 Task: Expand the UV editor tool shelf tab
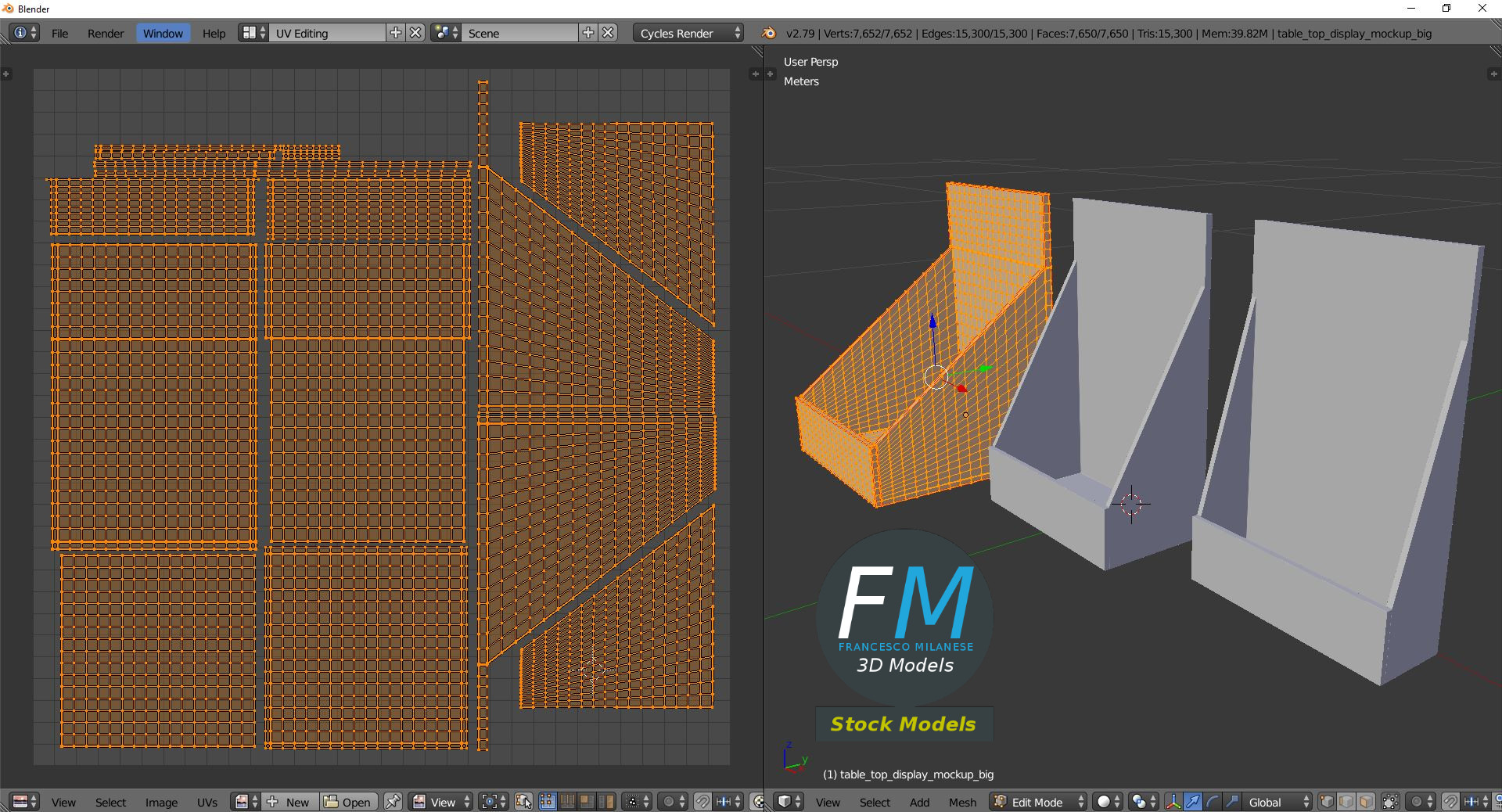click(6, 74)
